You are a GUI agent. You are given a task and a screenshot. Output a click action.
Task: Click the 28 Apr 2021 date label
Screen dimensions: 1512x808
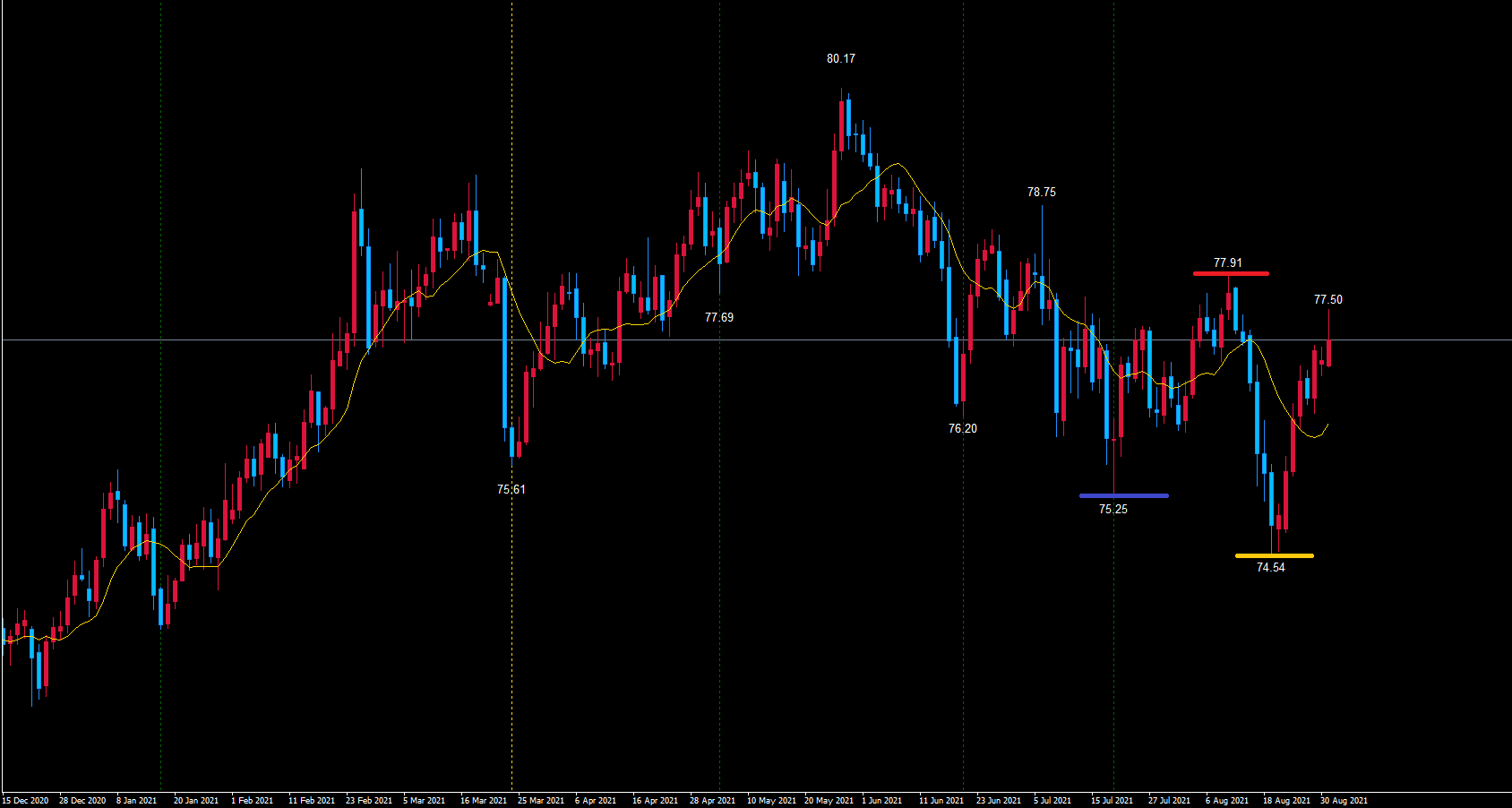[x=712, y=801]
